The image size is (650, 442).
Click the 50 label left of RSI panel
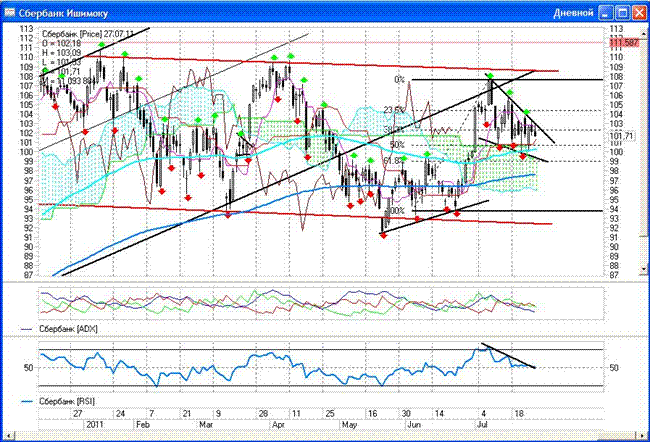point(28,368)
